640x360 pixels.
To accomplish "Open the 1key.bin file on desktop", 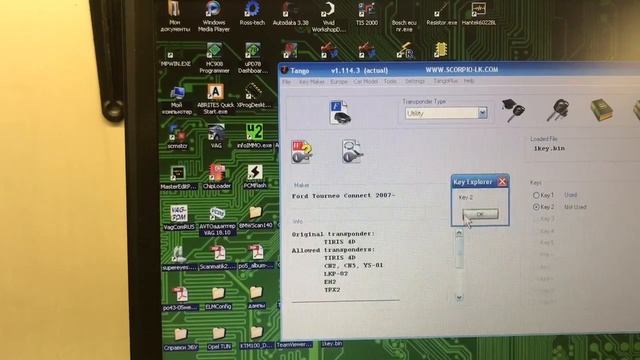I will click(x=332, y=344).
